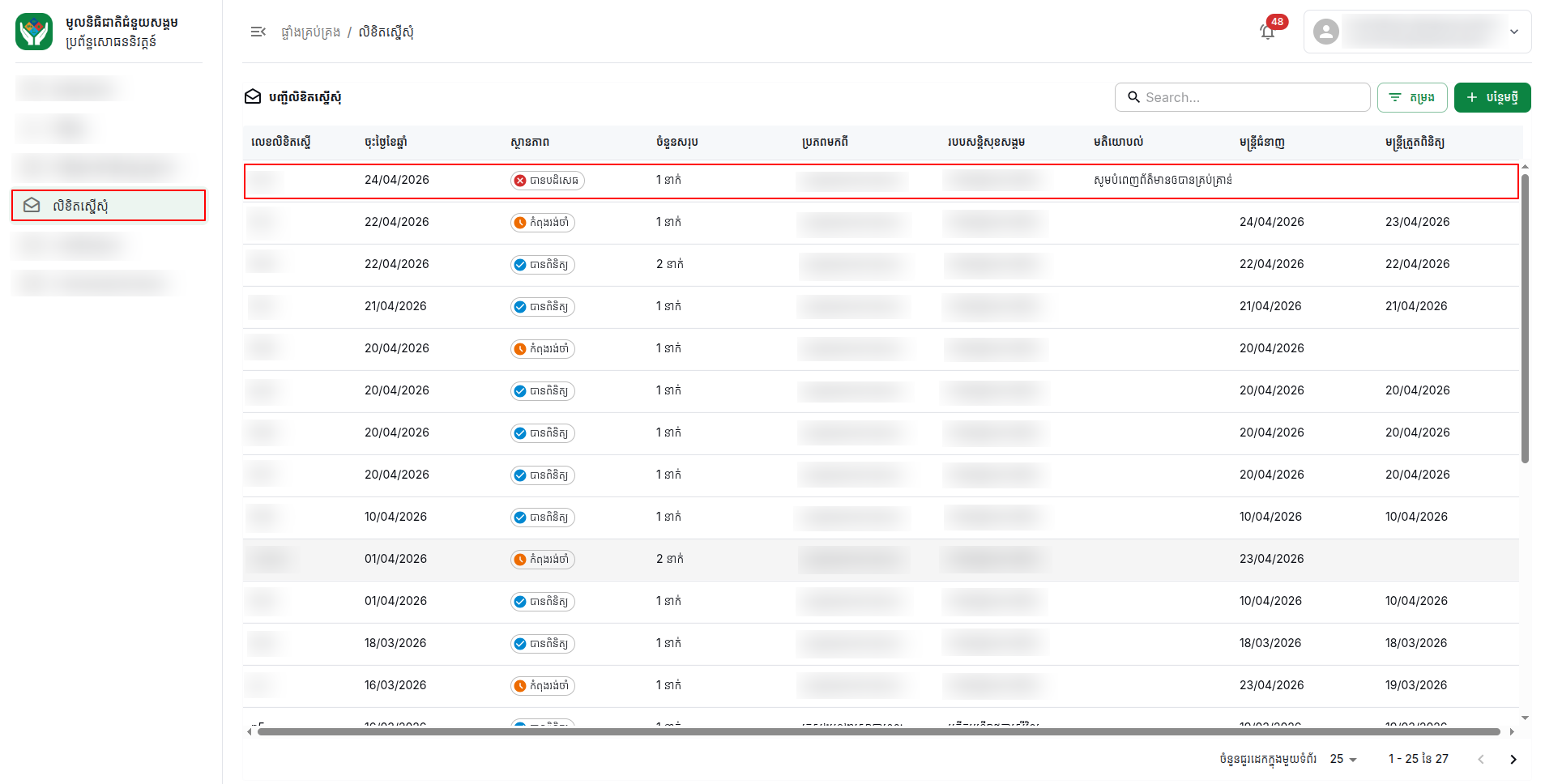Screen dimensions: 1545x784
Task: Click the vertical scrollbar of the table
Action: coord(1525,318)
